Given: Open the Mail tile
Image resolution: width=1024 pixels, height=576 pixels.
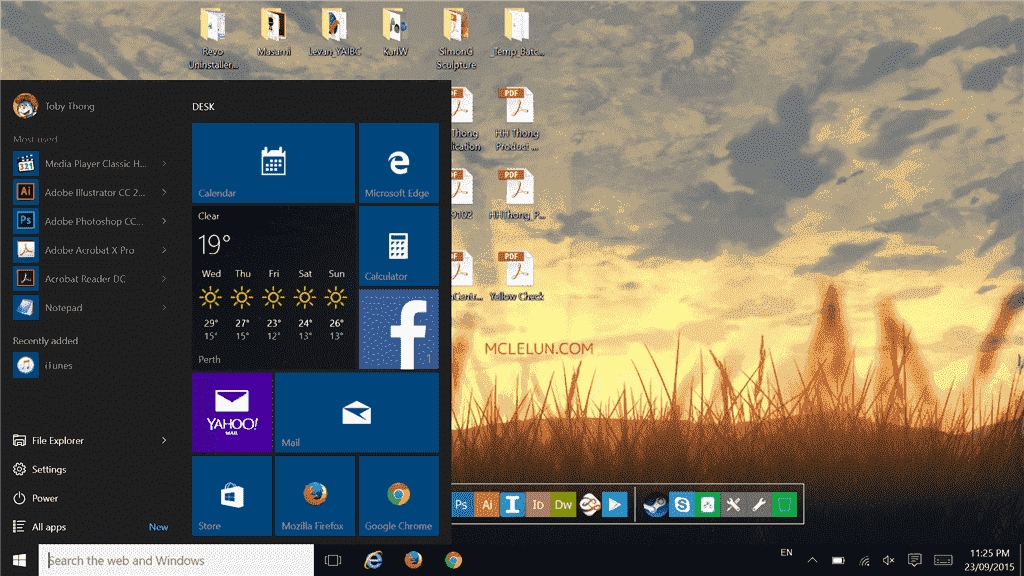Looking at the screenshot, I should pos(357,413).
